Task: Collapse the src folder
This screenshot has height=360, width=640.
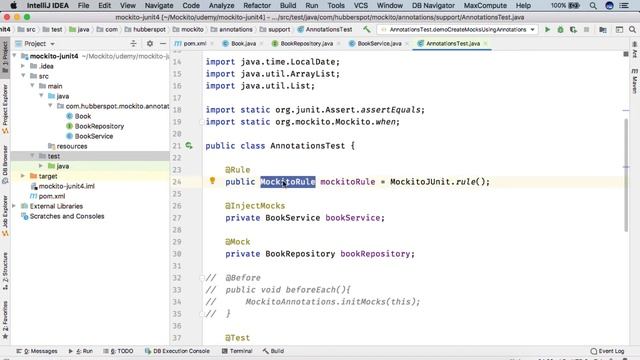Action: click(x=23, y=76)
